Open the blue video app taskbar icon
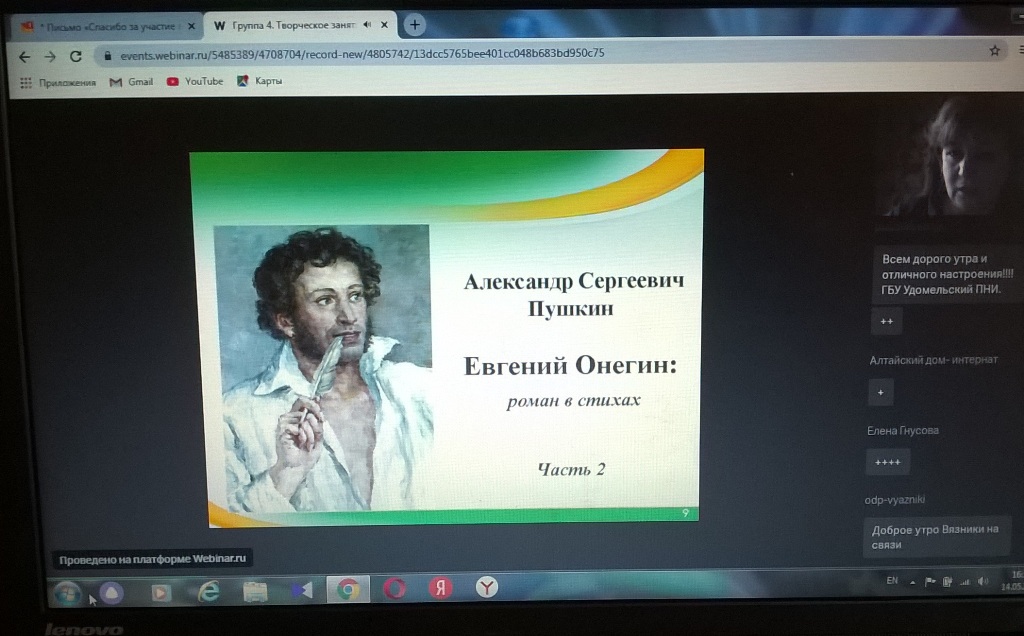This screenshot has width=1024, height=636. point(301,591)
